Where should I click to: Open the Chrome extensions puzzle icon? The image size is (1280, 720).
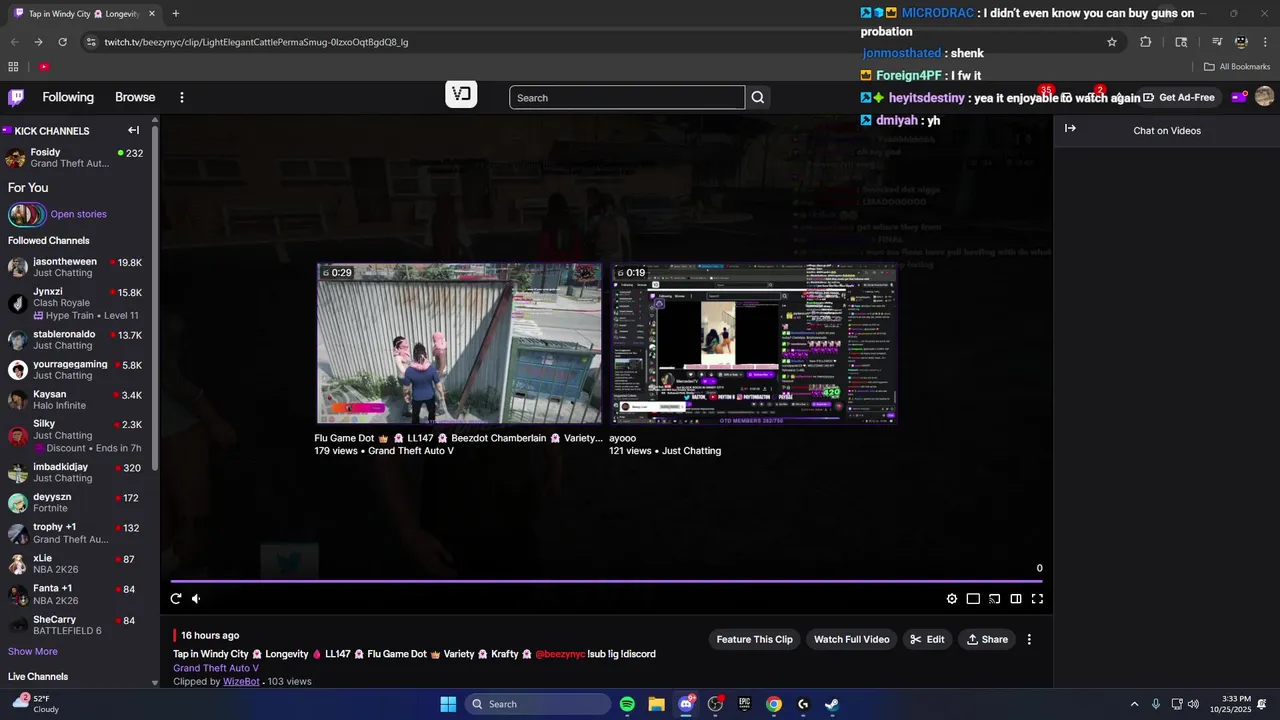coord(1146,42)
